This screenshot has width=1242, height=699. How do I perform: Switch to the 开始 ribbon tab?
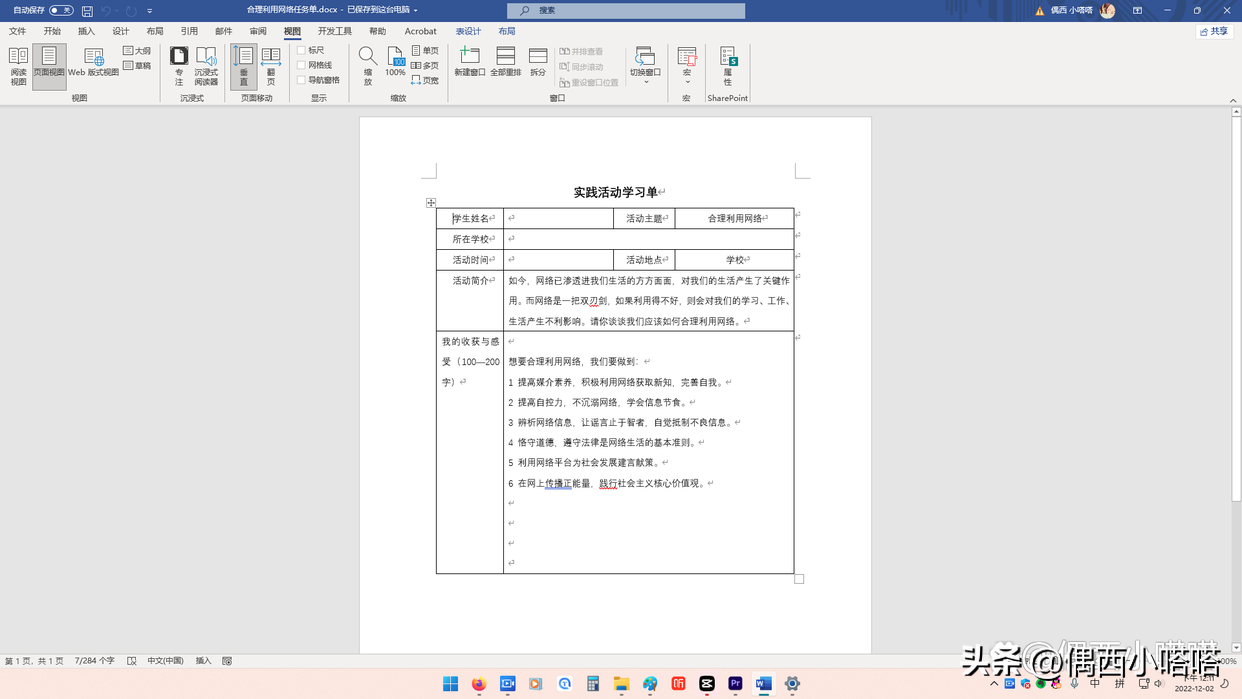pos(50,31)
